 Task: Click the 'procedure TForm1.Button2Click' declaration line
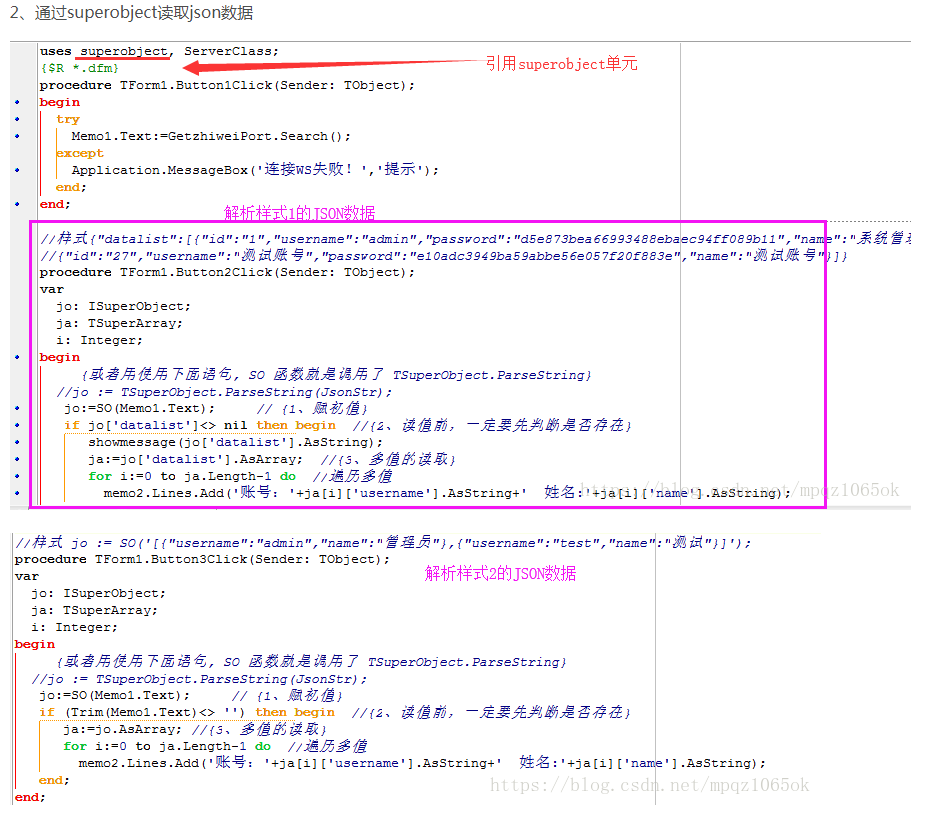coord(227,272)
